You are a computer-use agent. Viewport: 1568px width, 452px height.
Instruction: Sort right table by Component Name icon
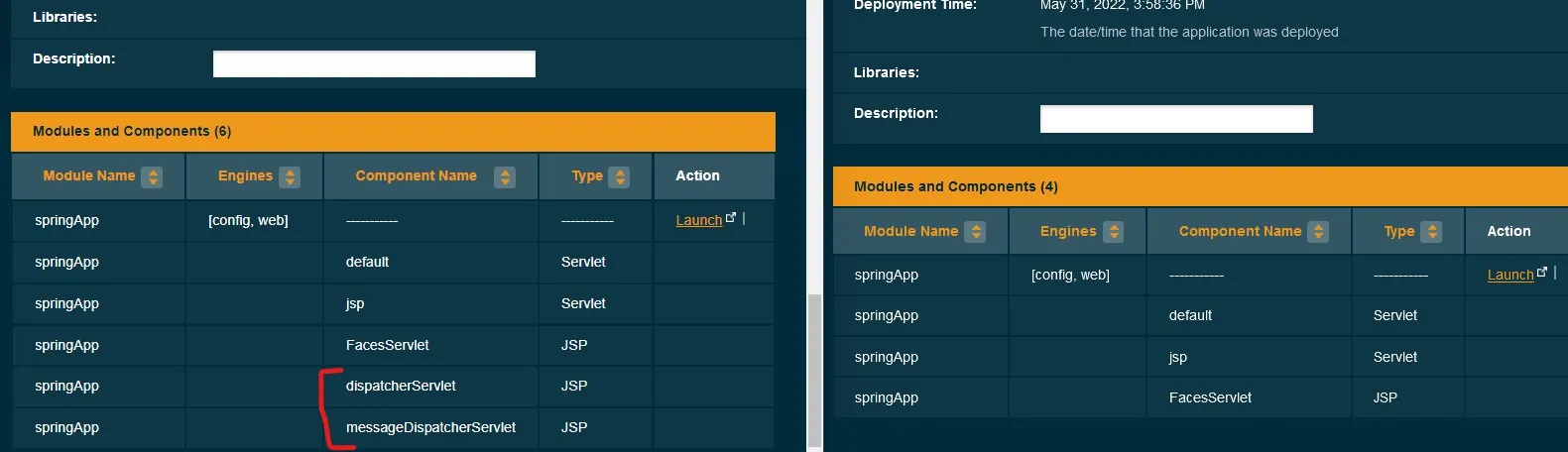point(1318,232)
